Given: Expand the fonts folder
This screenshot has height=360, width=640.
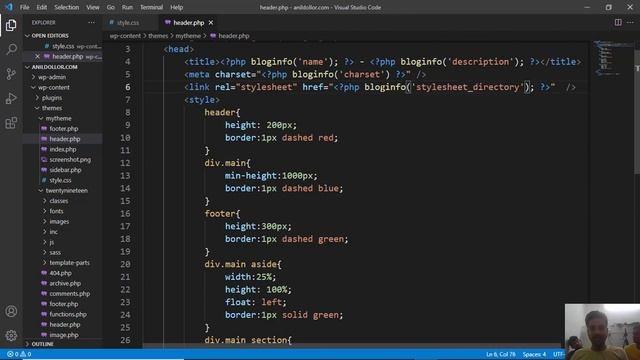Looking at the screenshot, I should coord(56,211).
